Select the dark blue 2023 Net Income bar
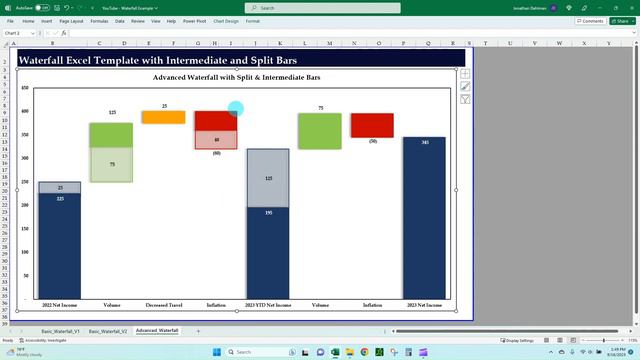 point(424,218)
